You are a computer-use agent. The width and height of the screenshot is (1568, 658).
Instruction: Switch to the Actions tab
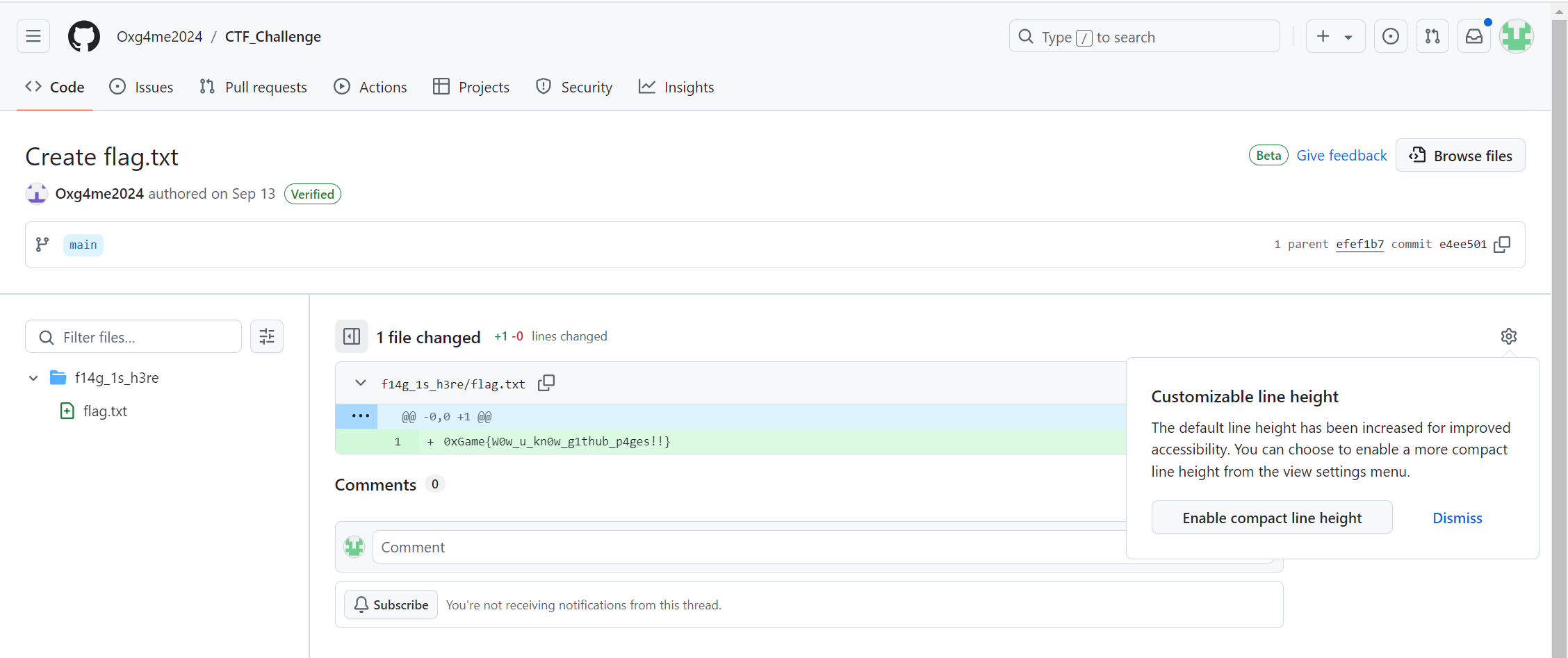[370, 87]
